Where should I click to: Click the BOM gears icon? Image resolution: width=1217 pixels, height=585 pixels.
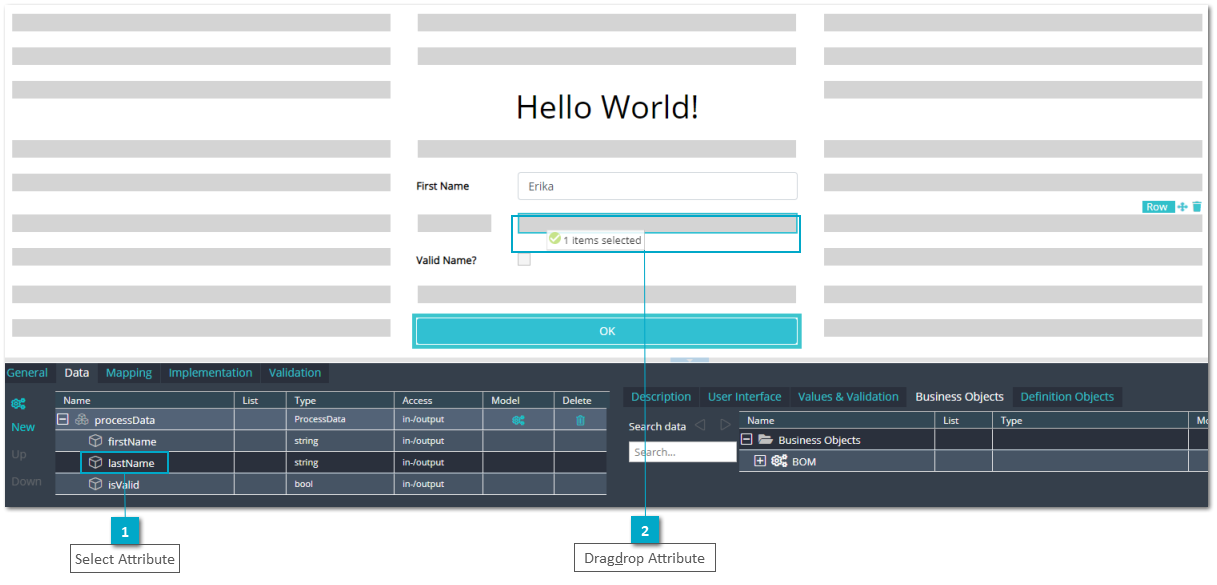coord(779,461)
